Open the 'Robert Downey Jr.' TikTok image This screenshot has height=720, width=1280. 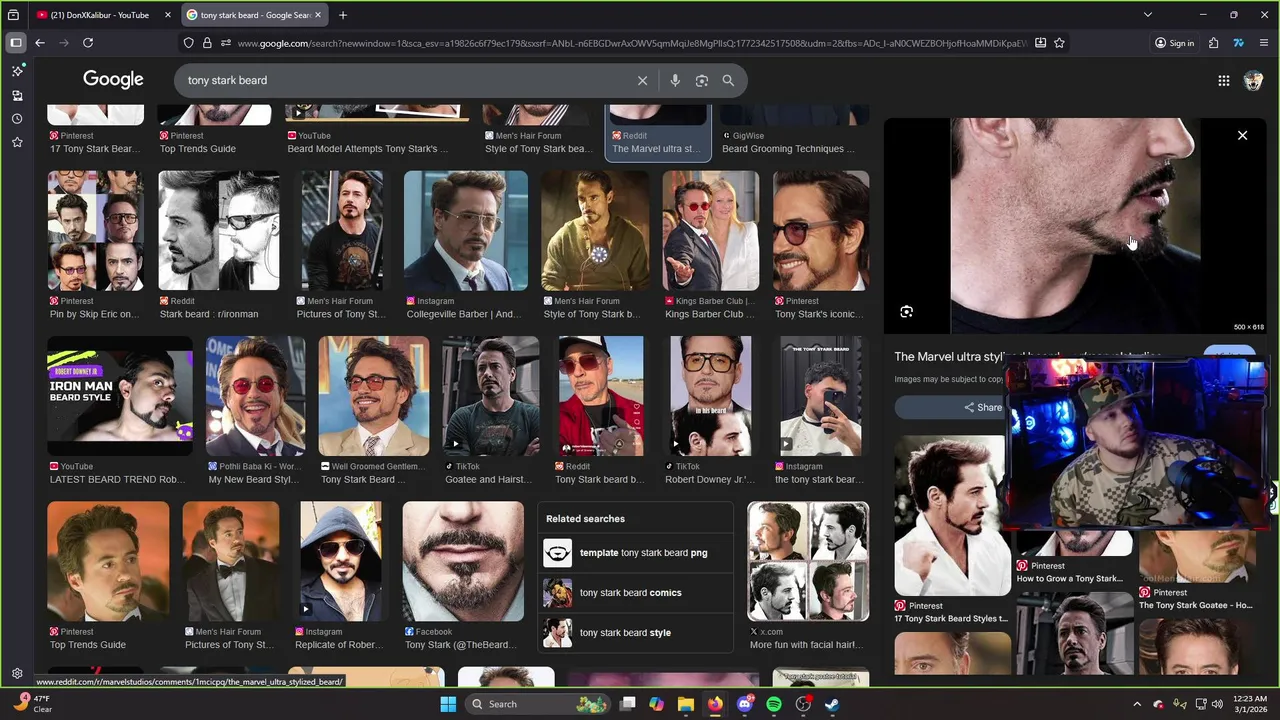(x=711, y=396)
